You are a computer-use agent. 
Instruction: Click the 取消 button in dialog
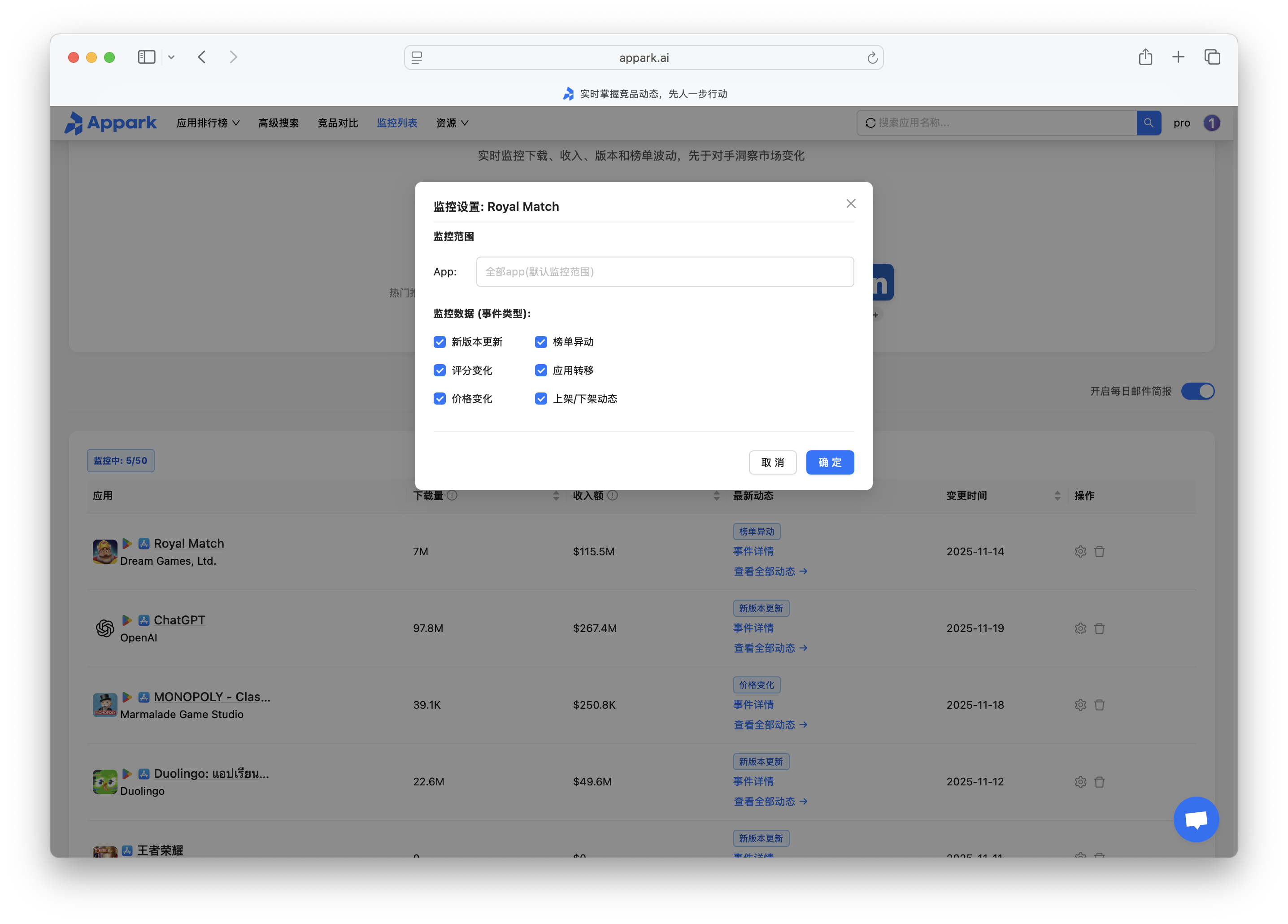772,462
